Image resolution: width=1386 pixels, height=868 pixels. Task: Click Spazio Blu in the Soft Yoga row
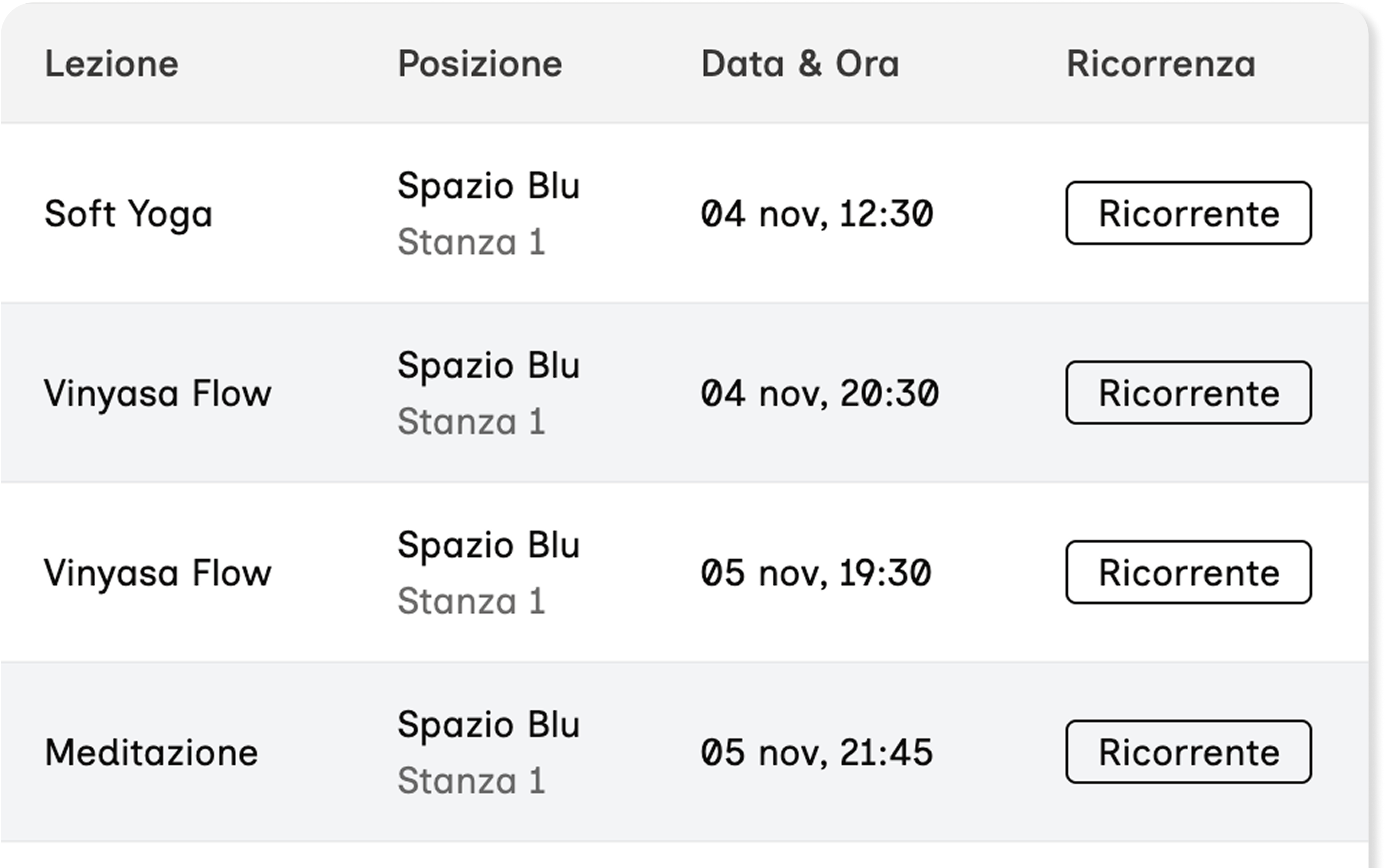click(x=489, y=184)
